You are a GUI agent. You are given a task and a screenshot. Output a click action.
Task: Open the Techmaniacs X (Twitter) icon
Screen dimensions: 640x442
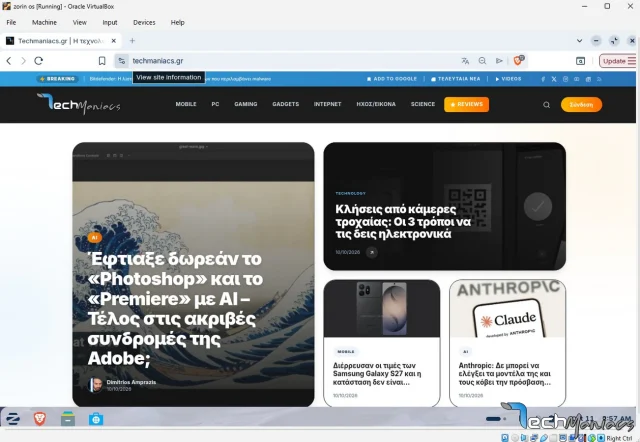pyautogui.click(x=554, y=79)
